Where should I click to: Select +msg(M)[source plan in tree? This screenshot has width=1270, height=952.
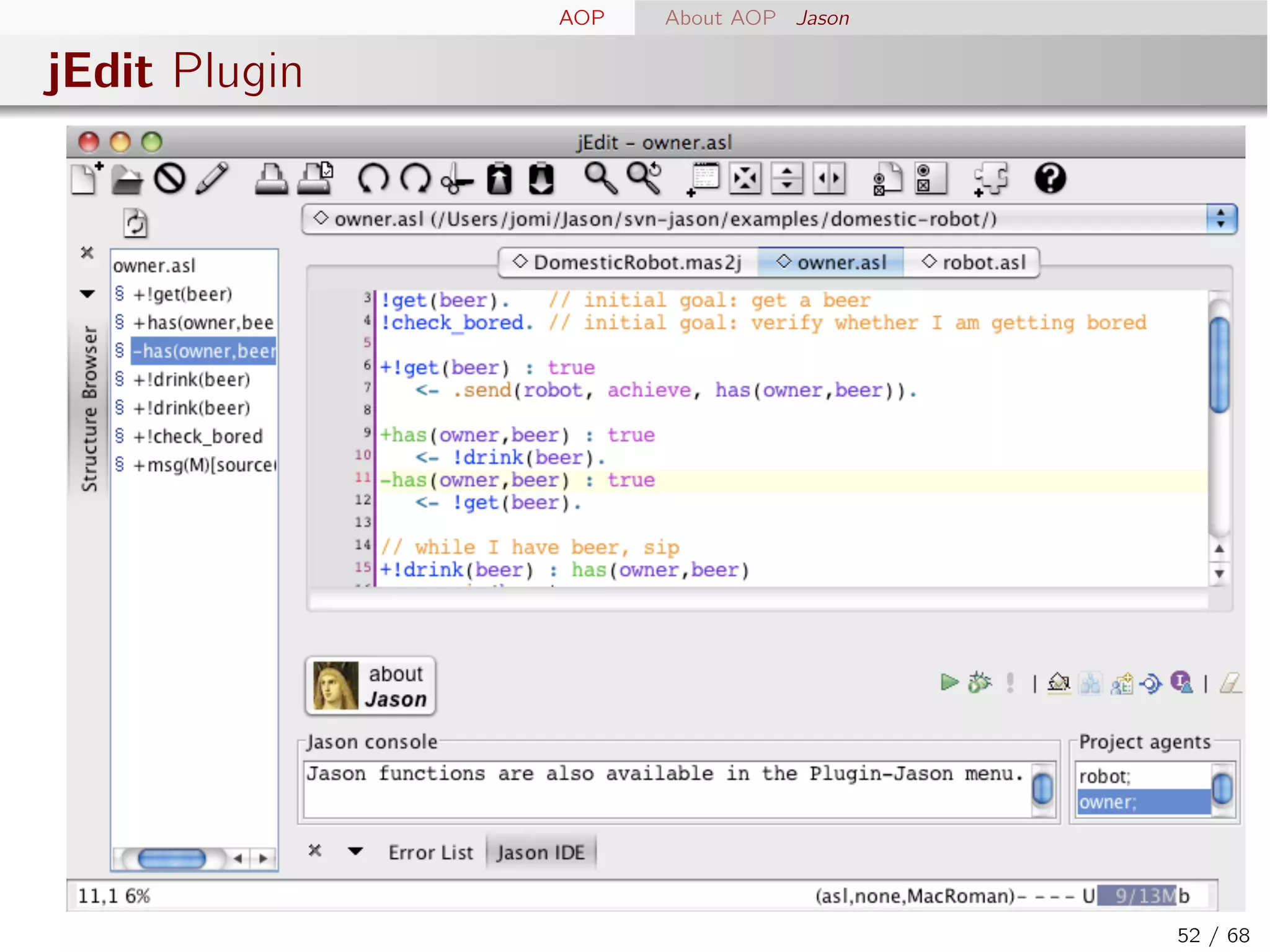[x=204, y=464]
